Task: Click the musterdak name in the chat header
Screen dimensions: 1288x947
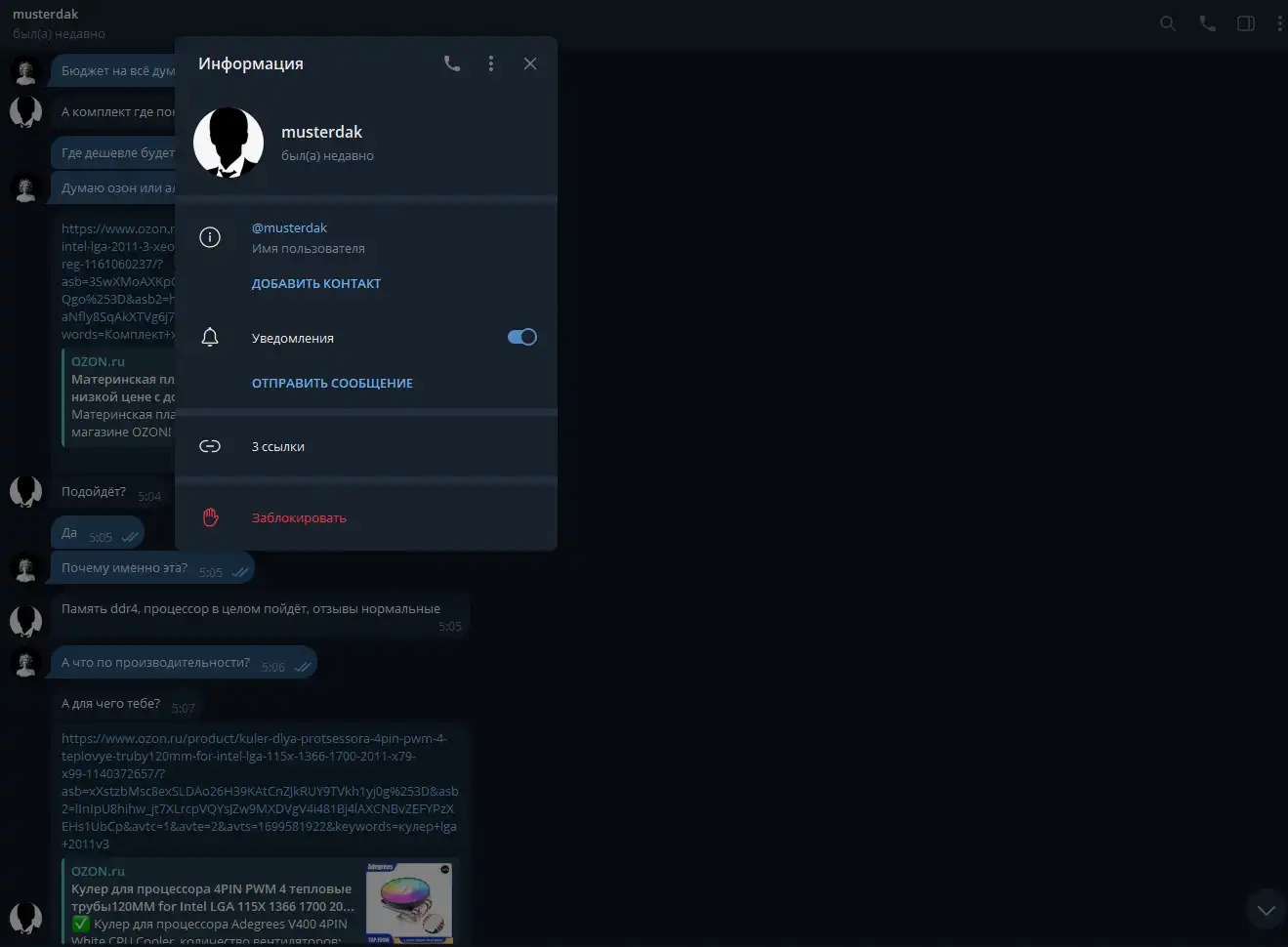Action: [45, 14]
